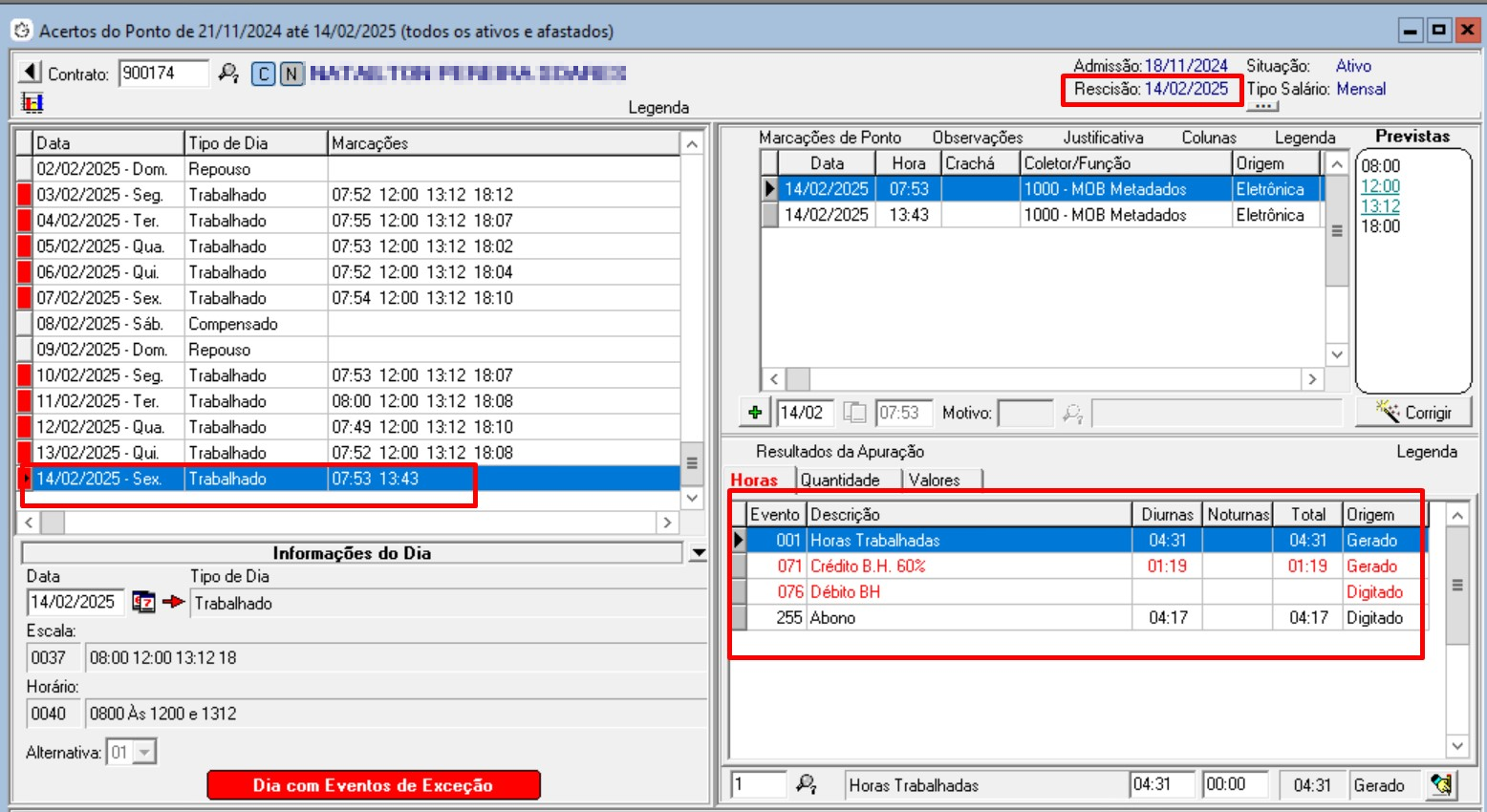Open ellipsis button below Rescisão
The image size is (1487, 812).
(1262, 107)
